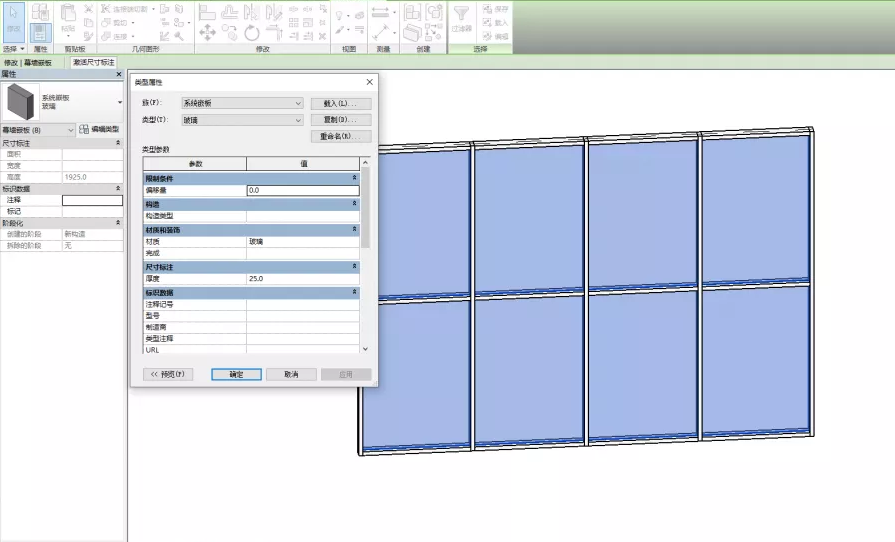This screenshot has width=895, height=542.
Task: Click the Edit selection icon (编辑)
Action: pos(487,36)
